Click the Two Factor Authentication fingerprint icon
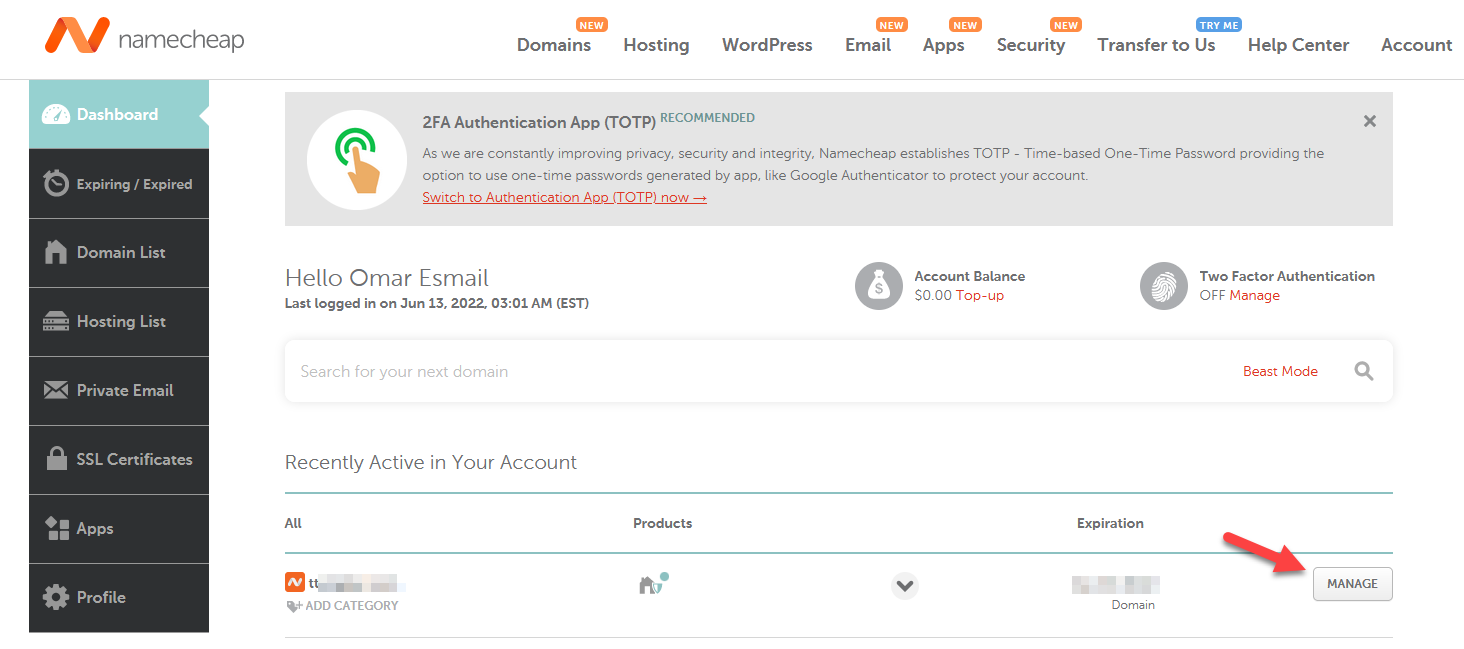 (1163, 286)
